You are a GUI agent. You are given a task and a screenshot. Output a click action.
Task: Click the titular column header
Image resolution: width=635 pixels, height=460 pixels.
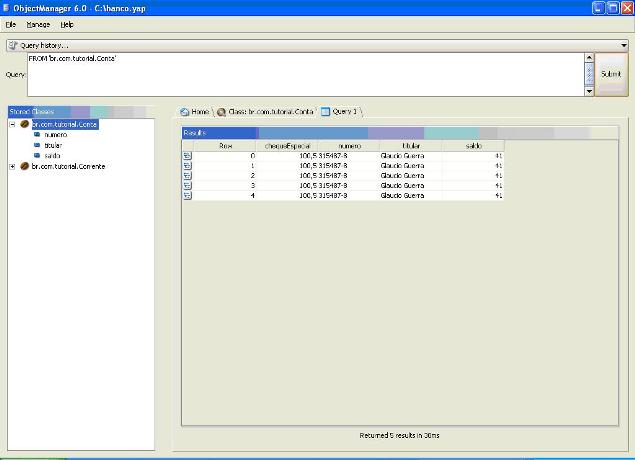click(410, 146)
